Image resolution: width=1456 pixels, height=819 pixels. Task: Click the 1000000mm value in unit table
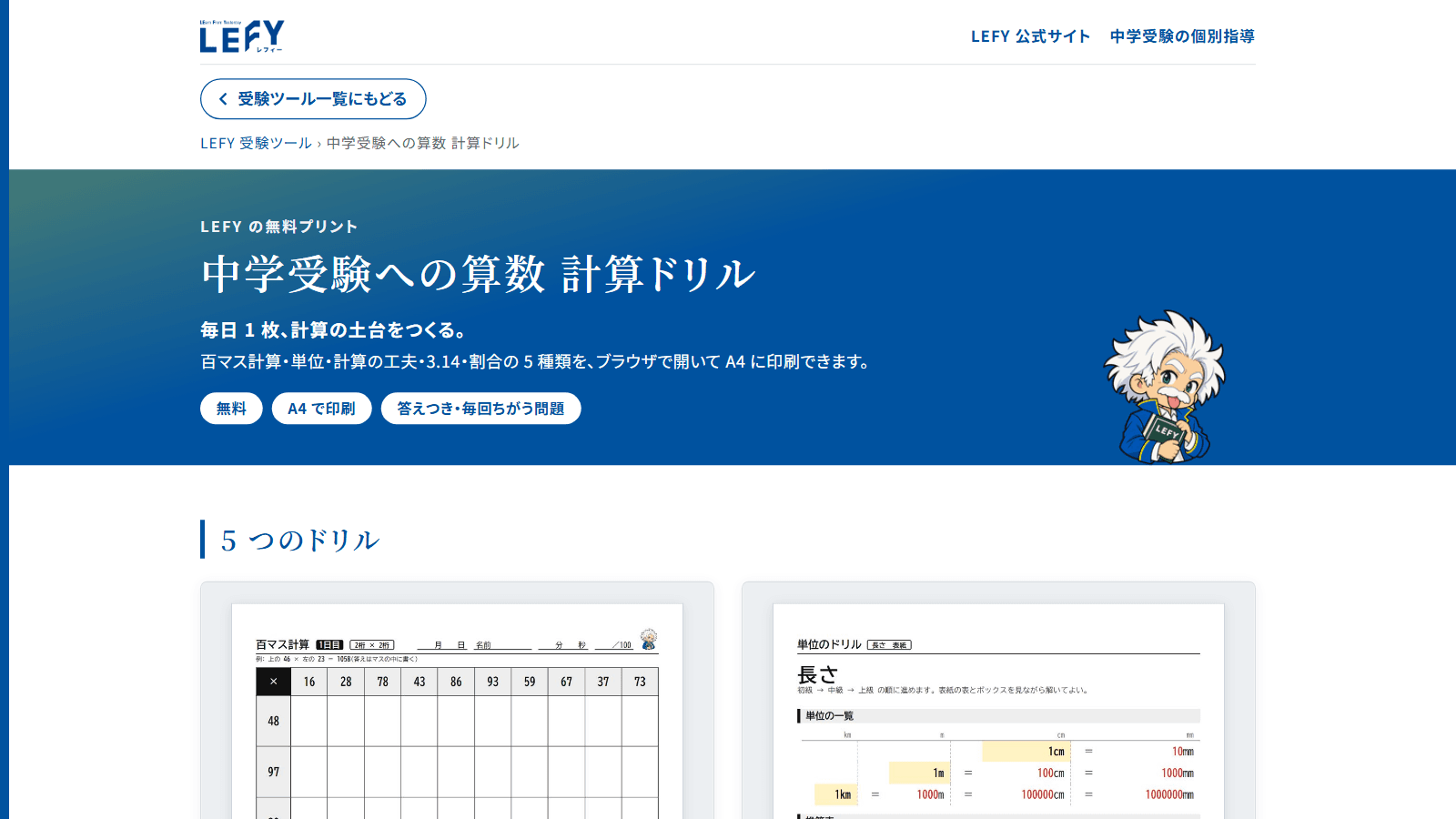point(1169,794)
